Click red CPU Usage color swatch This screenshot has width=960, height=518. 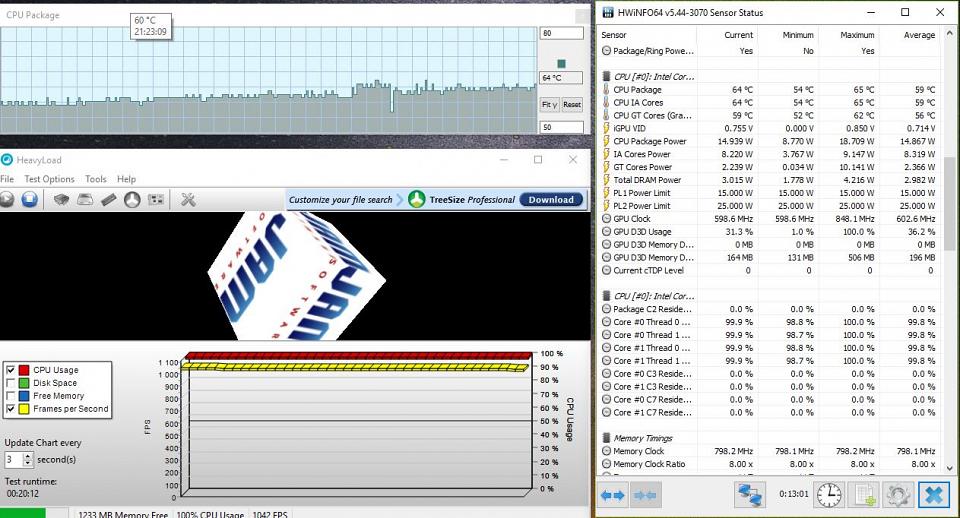point(24,370)
